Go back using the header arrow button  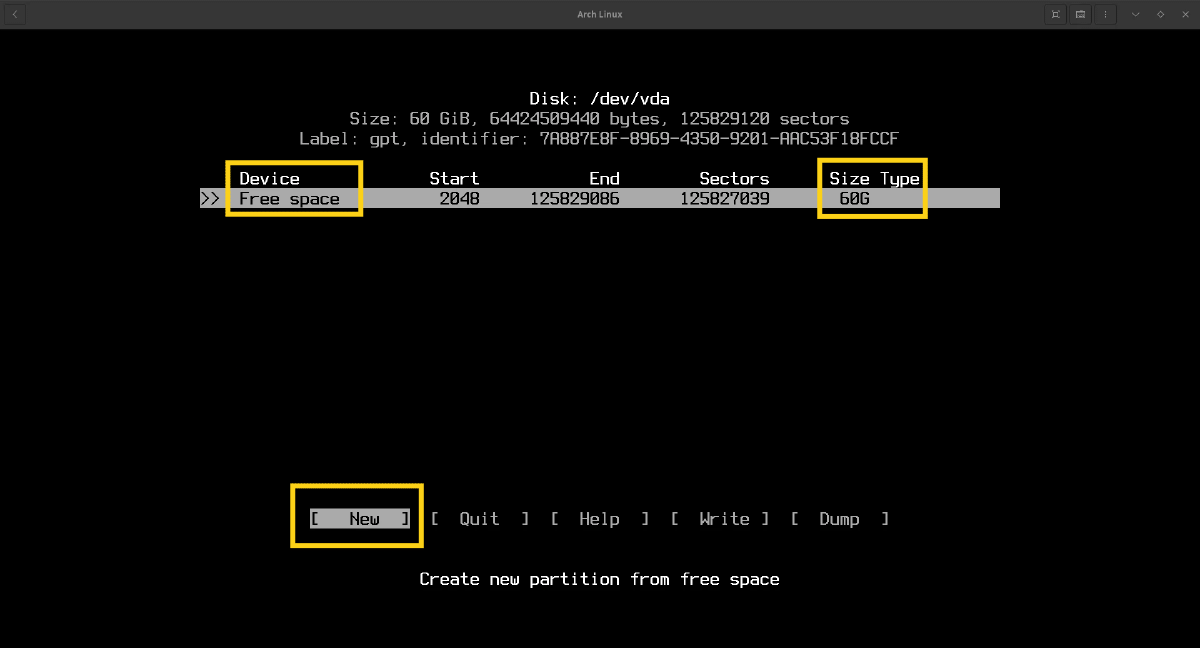15,14
